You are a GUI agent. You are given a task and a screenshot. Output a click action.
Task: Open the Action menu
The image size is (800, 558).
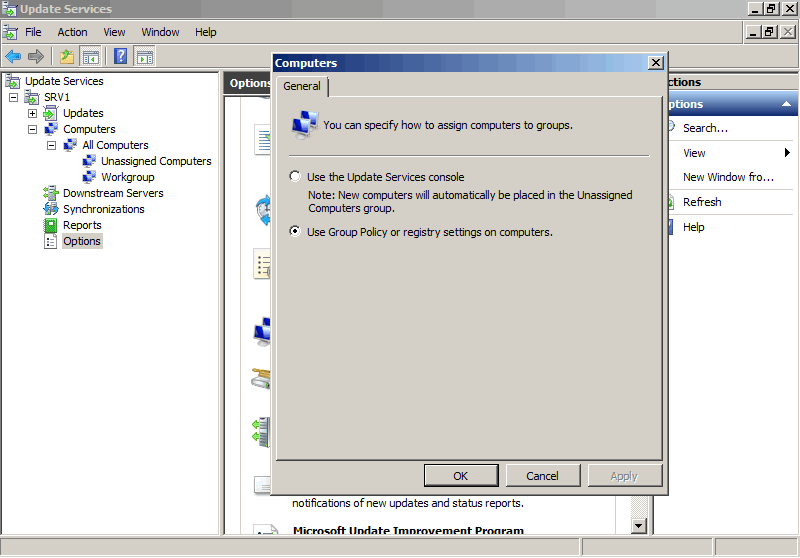point(72,32)
